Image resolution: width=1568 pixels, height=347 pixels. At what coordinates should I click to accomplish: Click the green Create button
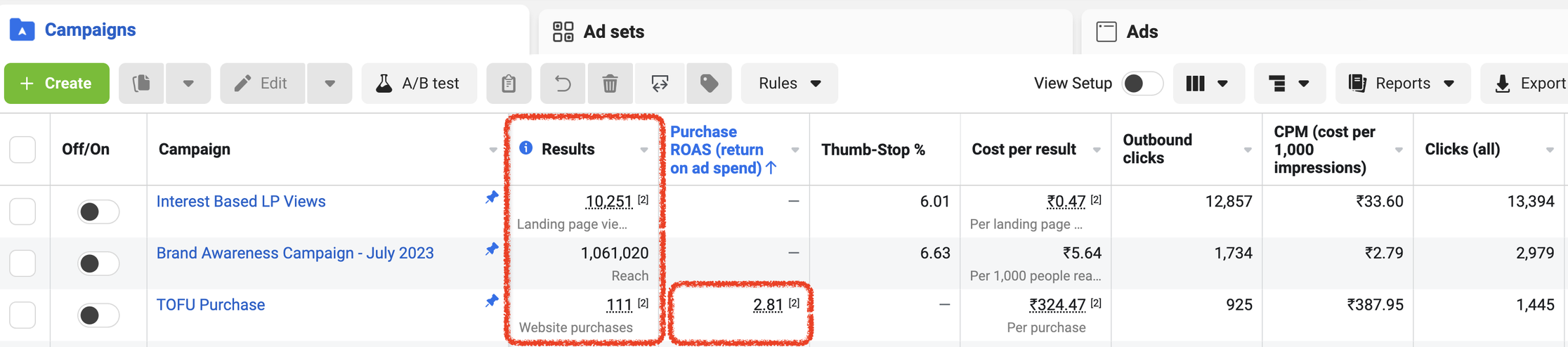[x=57, y=84]
